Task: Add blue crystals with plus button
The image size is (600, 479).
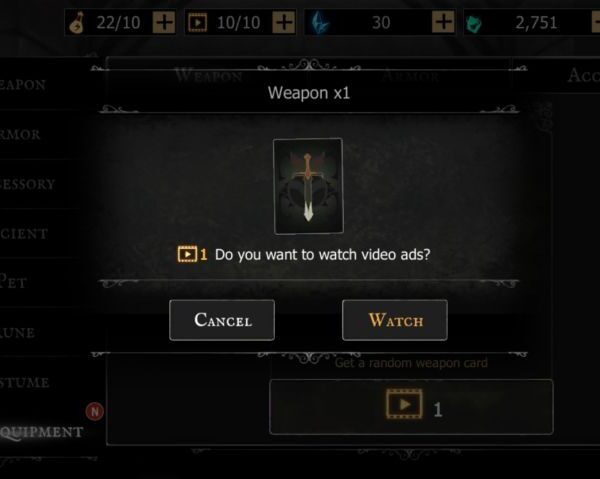Action: click(x=443, y=23)
